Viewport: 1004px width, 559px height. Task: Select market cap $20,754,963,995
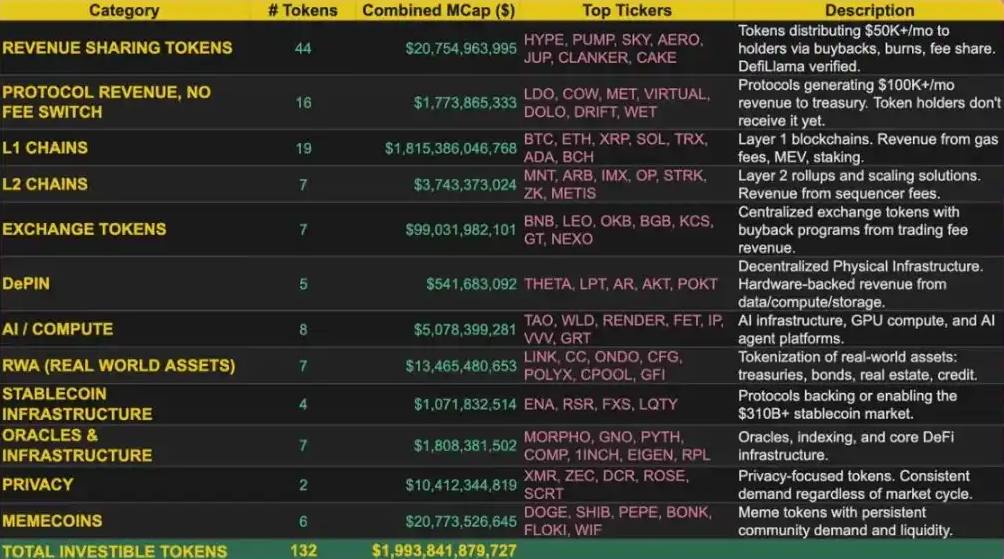[x=461, y=49]
